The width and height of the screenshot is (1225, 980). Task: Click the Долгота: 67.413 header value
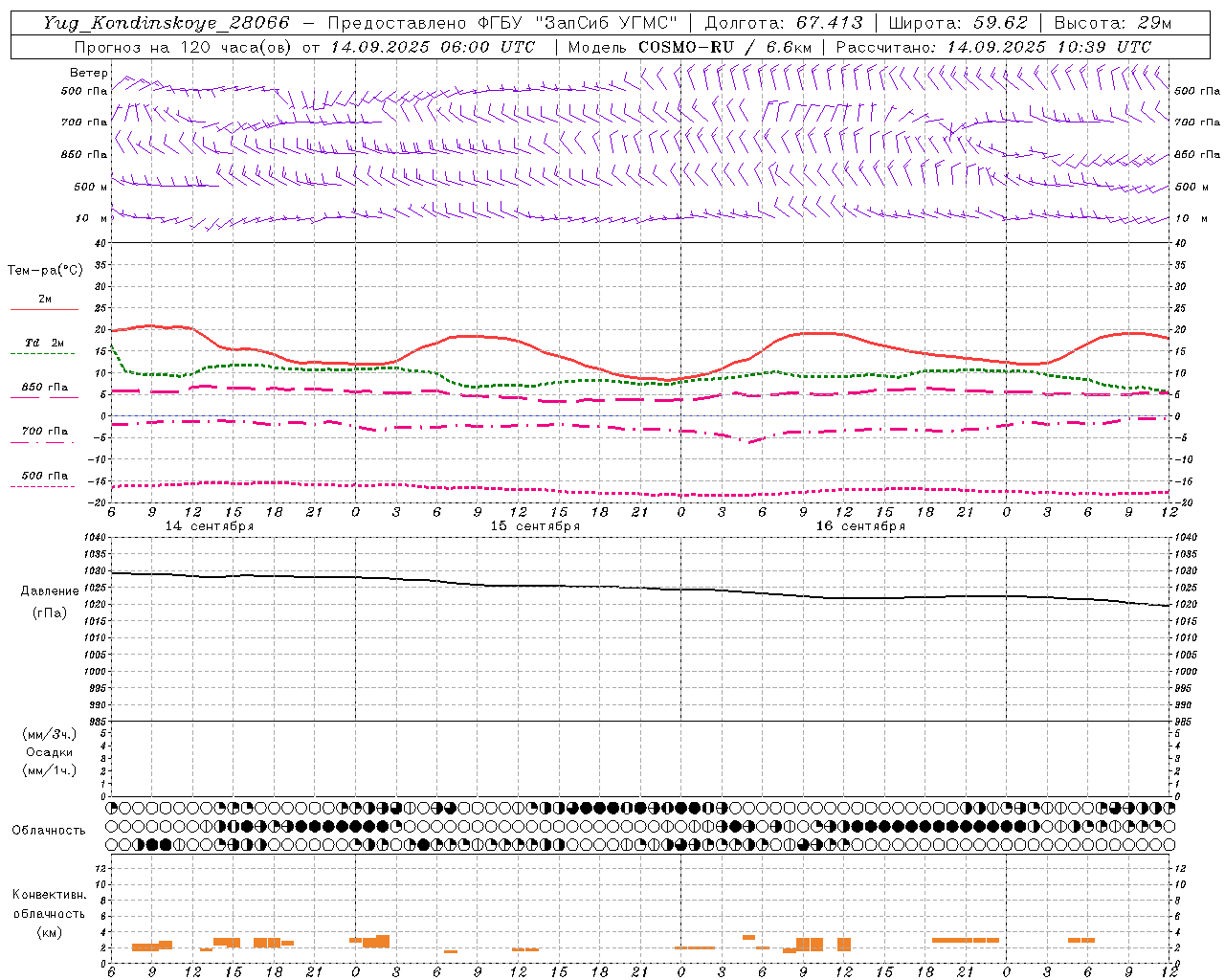click(784, 23)
